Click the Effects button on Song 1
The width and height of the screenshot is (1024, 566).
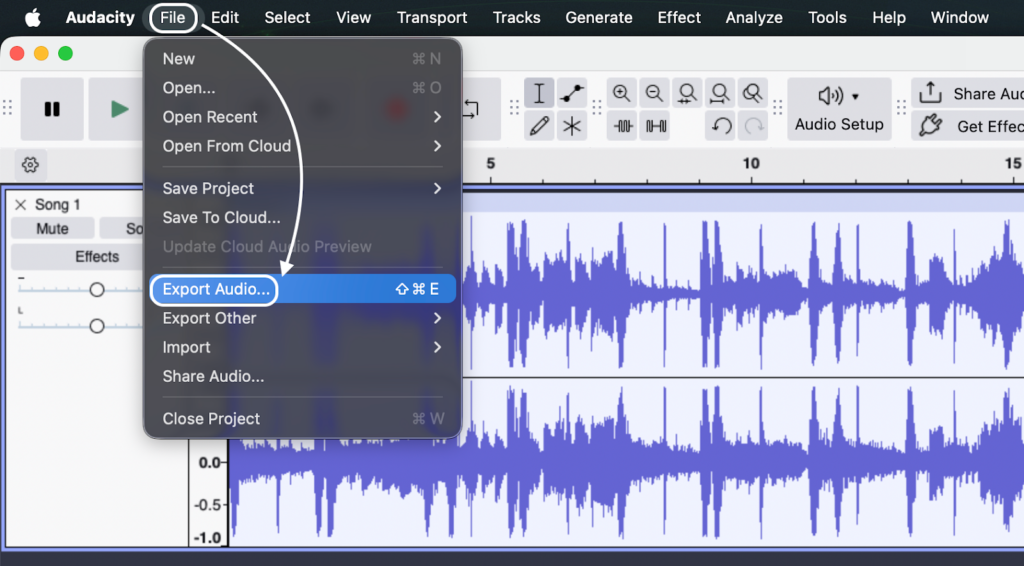pyautogui.click(x=96, y=257)
